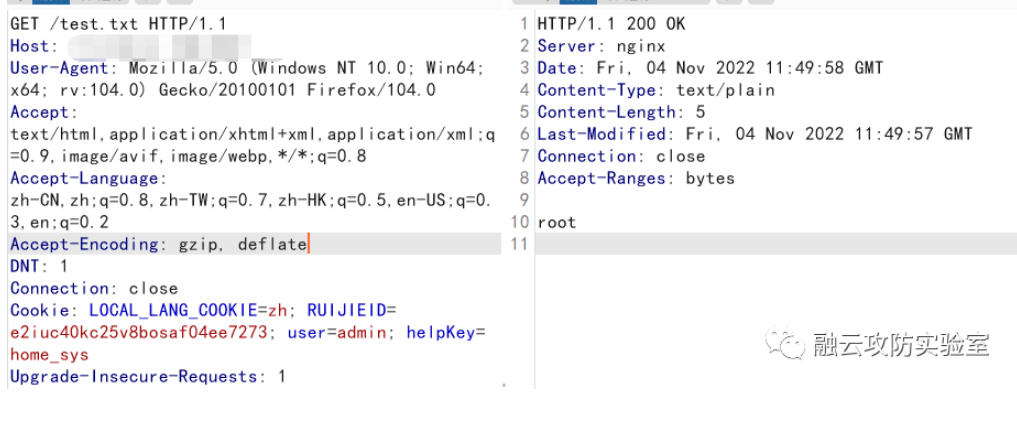Click at end of Accept-Encoding line
Viewport: 1017px width, 424px height.
click(308, 244)
